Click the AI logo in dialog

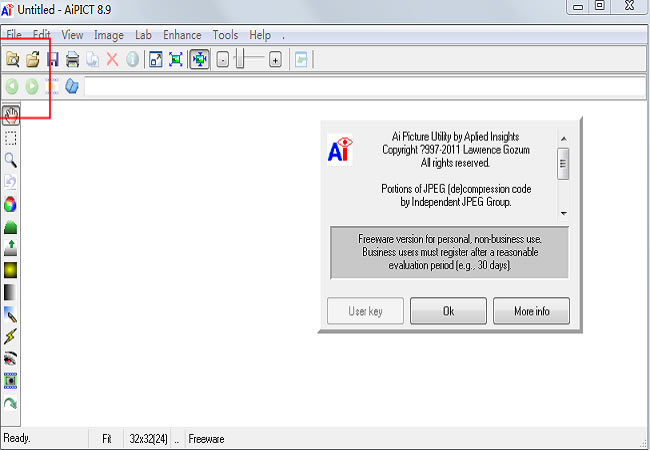[340, 150]
